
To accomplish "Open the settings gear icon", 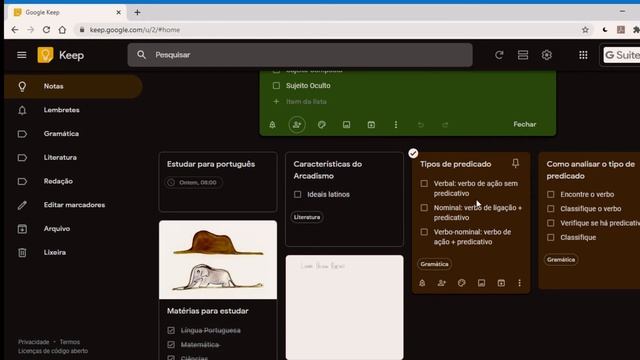I will (547, 55).
